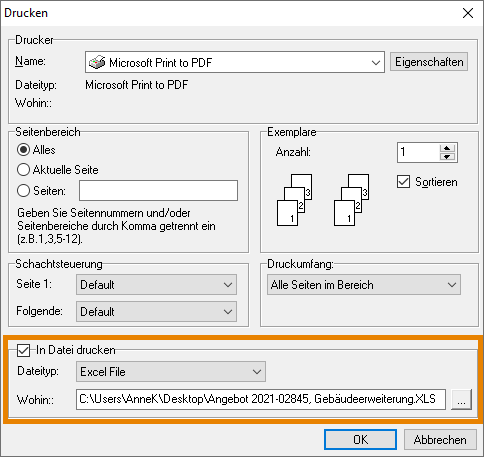
Task: Click into the Seiten page range field
Action: [158, 191]
